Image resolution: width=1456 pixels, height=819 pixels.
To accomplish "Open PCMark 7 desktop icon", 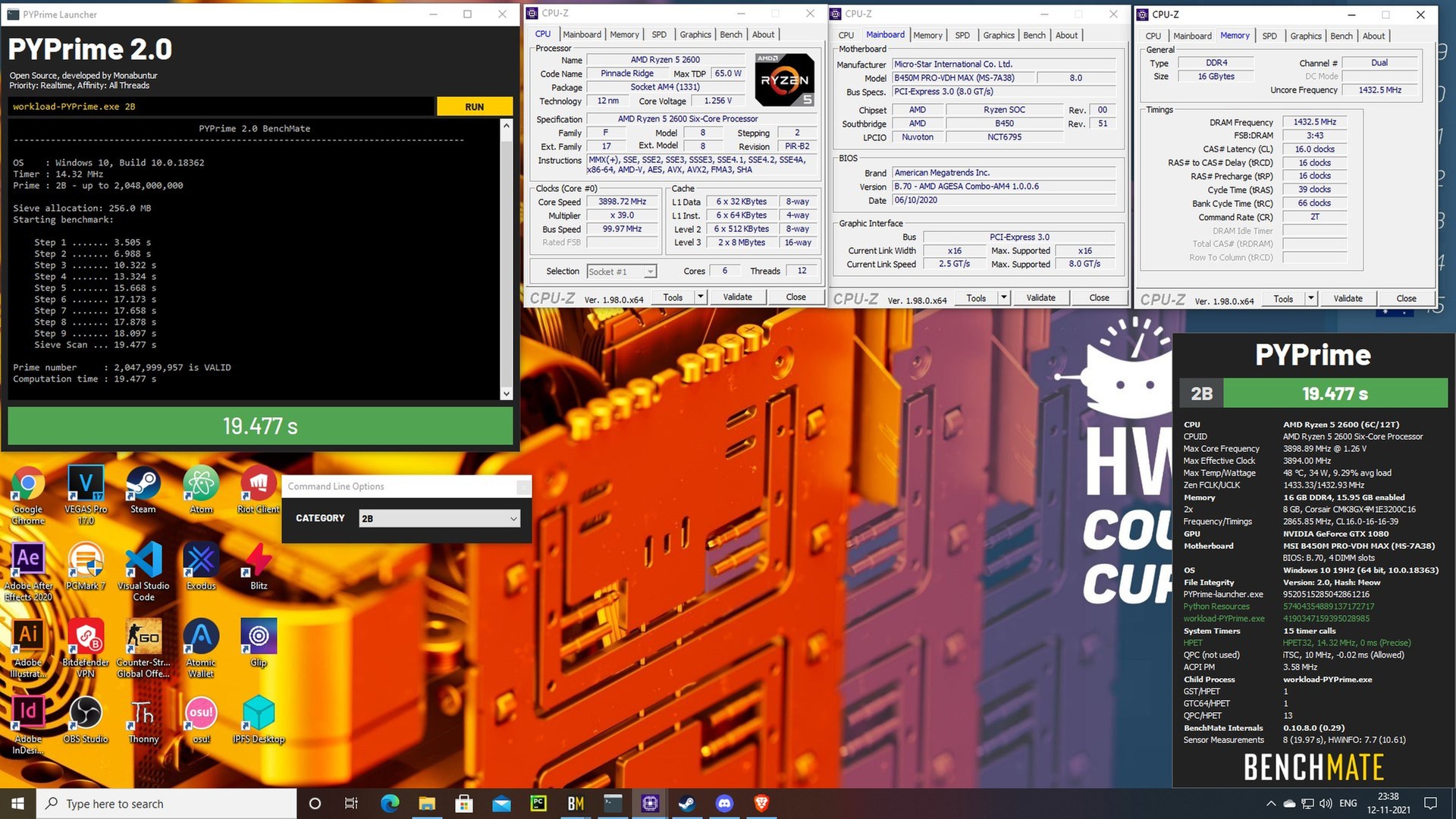I will tap(86, 566).
